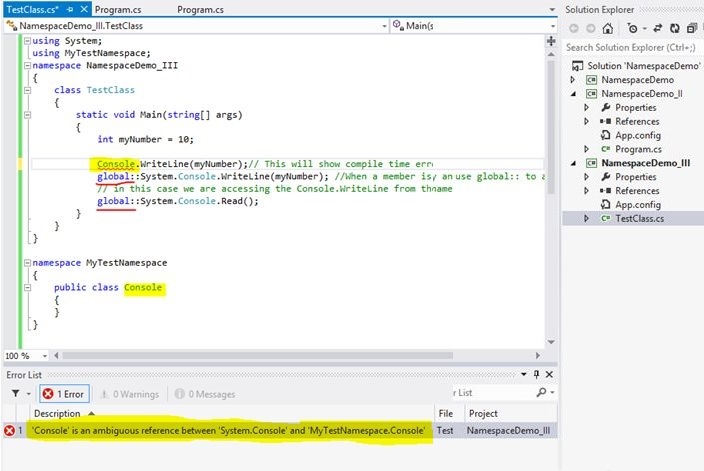This screenshot has width=704, height=471.
Task: Collapse the NamespaceDemo_II project node
Action: click(x=572, y=94)
